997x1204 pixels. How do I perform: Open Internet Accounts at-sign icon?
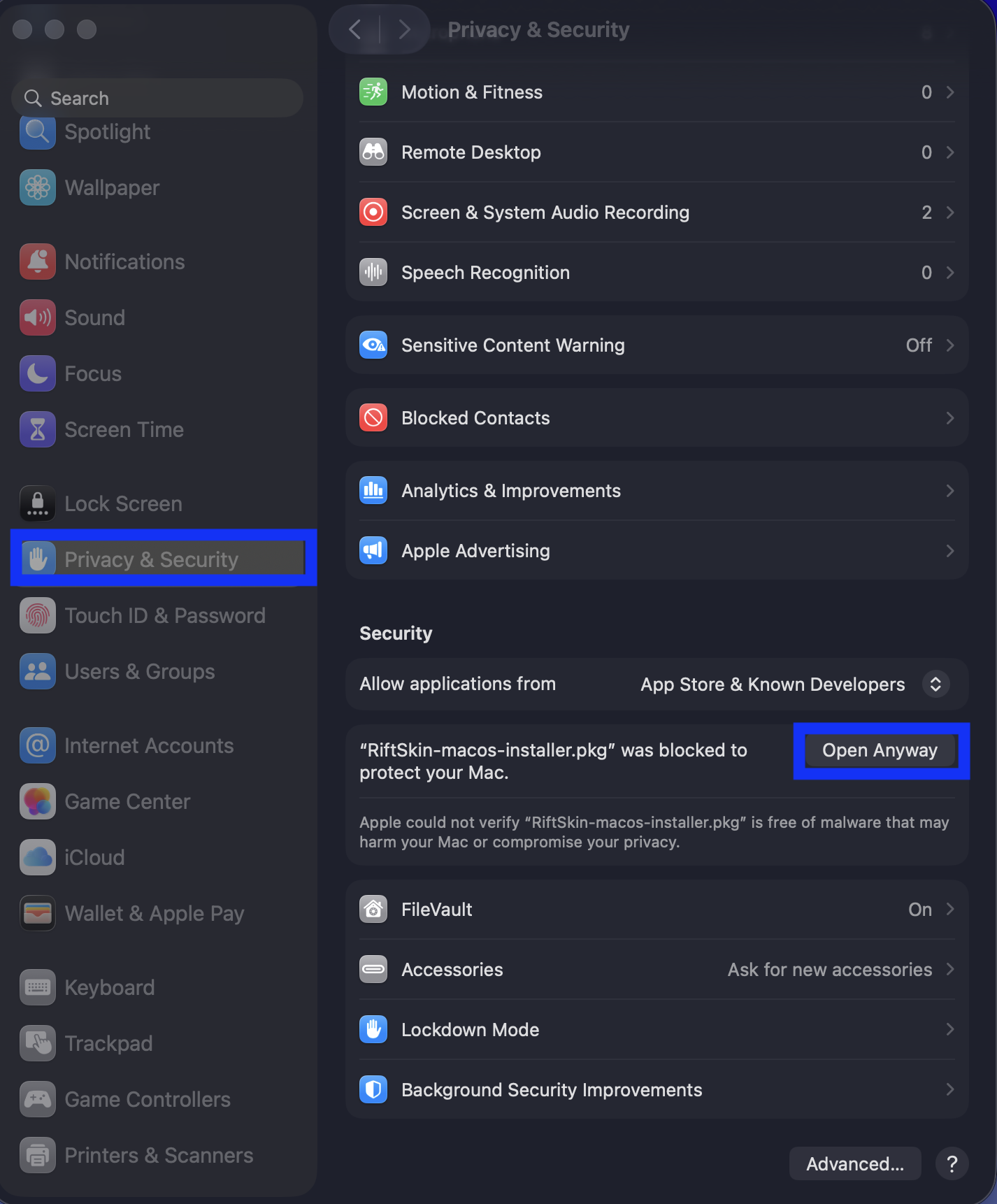click(x=38, y=745)
